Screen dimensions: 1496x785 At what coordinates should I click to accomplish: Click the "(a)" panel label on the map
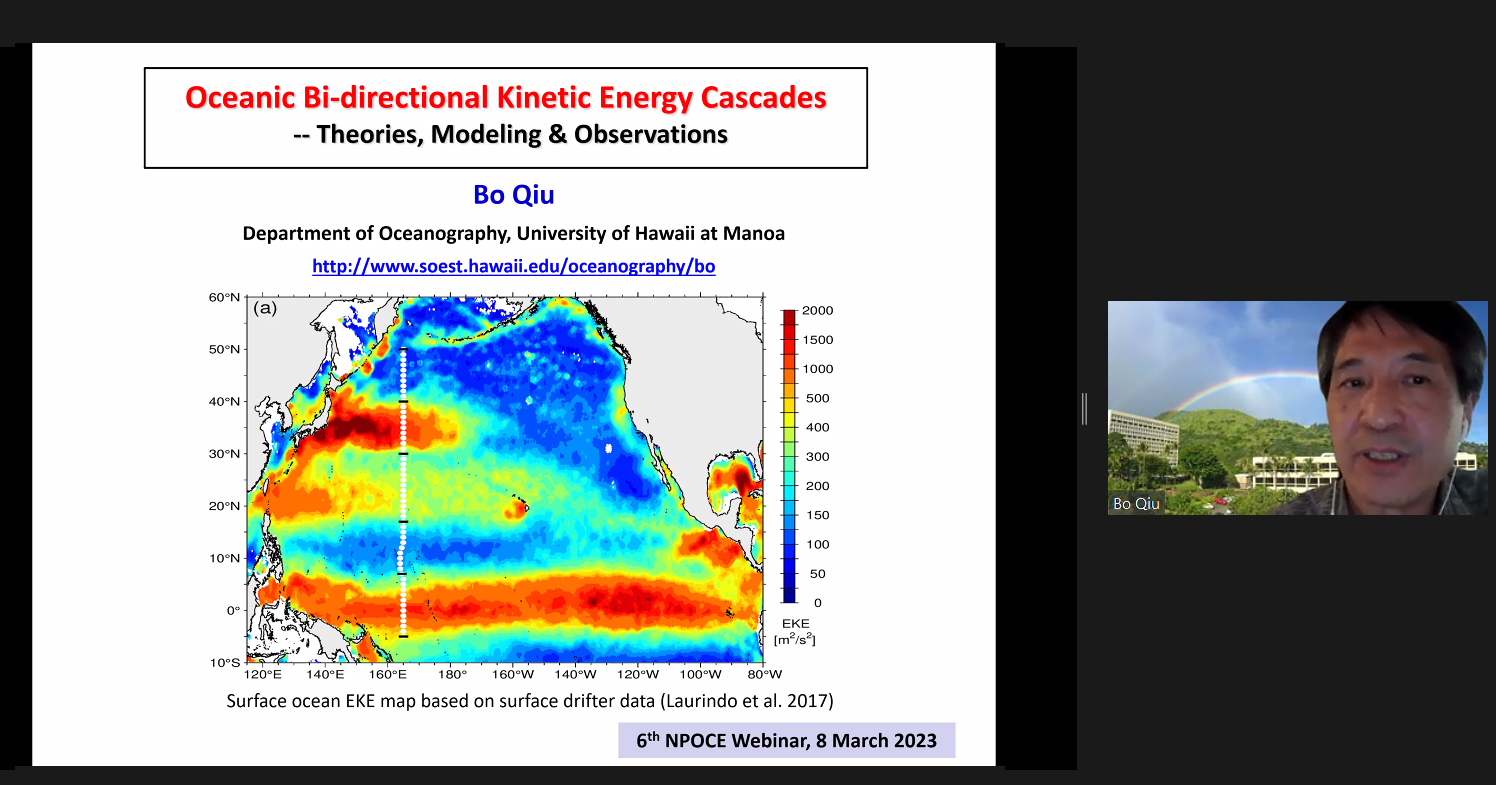pos(265,308)
